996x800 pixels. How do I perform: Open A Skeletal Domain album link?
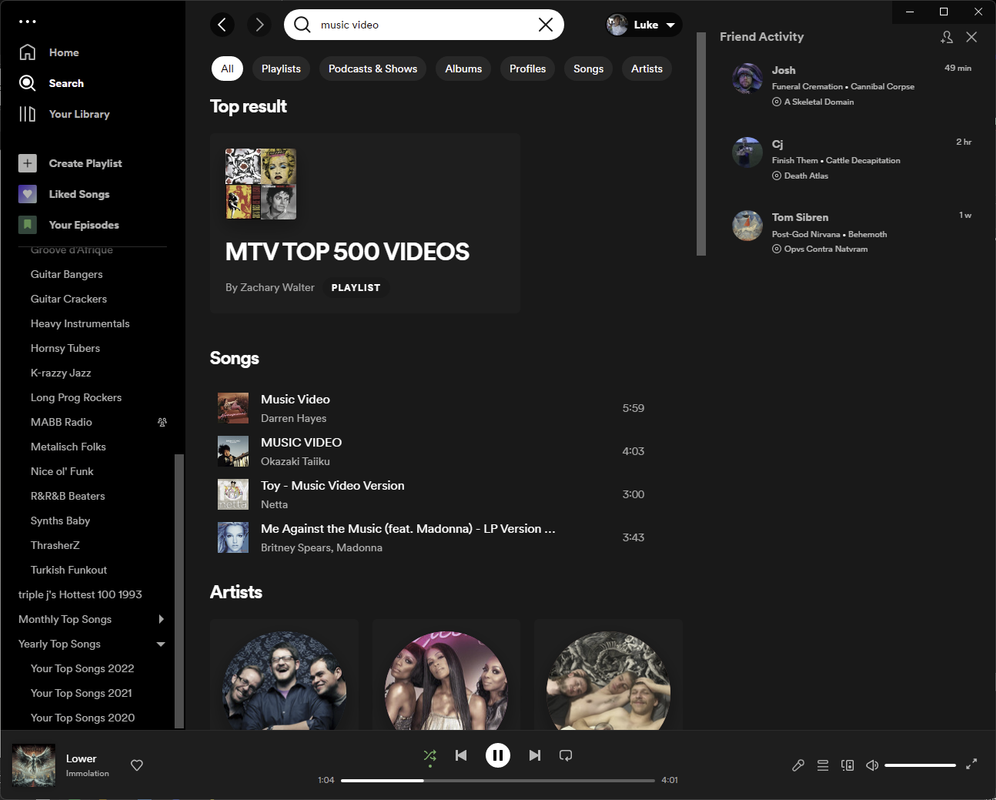tap(819, 102)
